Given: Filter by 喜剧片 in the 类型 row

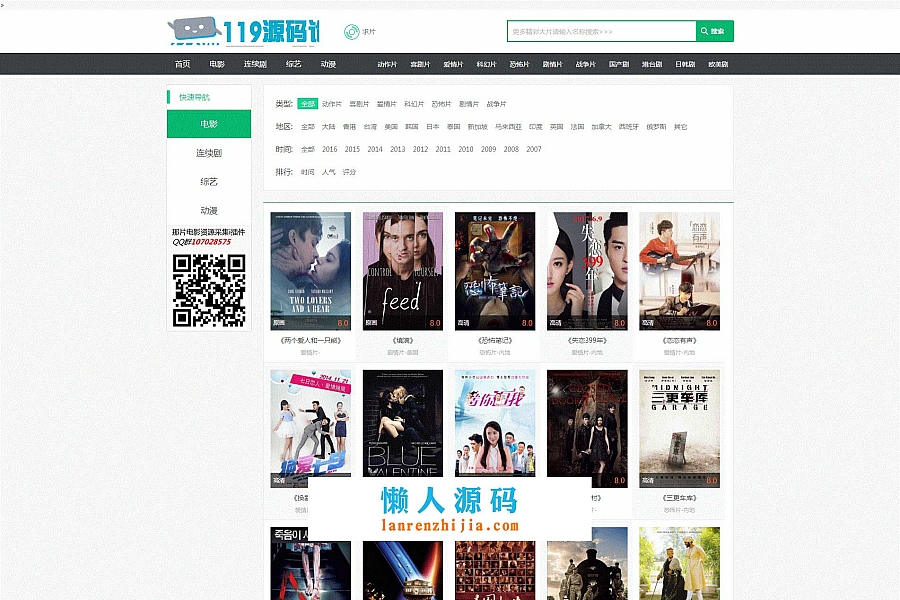Looking at the screenshot, I should (x=359, y=104).
